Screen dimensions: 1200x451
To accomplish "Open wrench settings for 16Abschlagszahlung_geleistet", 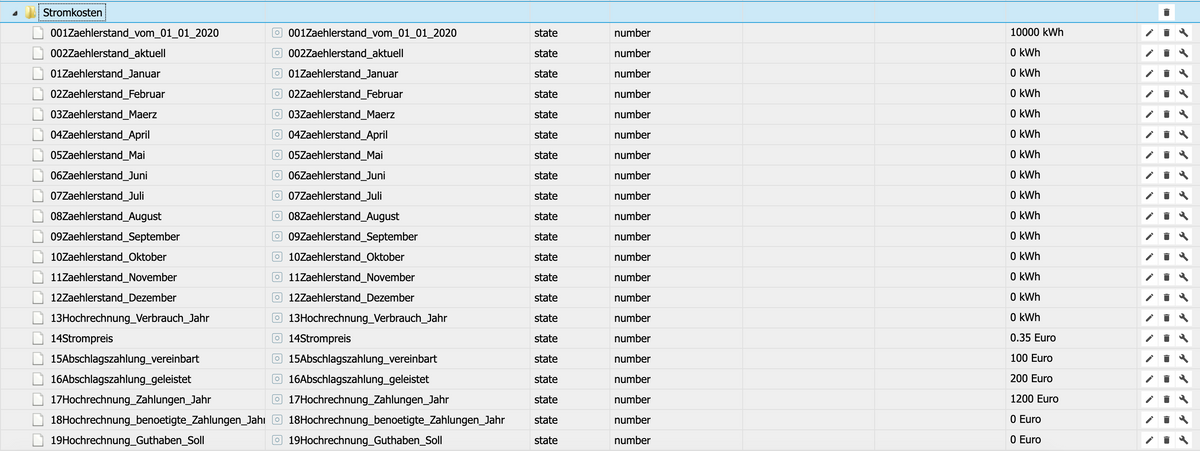I will pos(1183,379).
